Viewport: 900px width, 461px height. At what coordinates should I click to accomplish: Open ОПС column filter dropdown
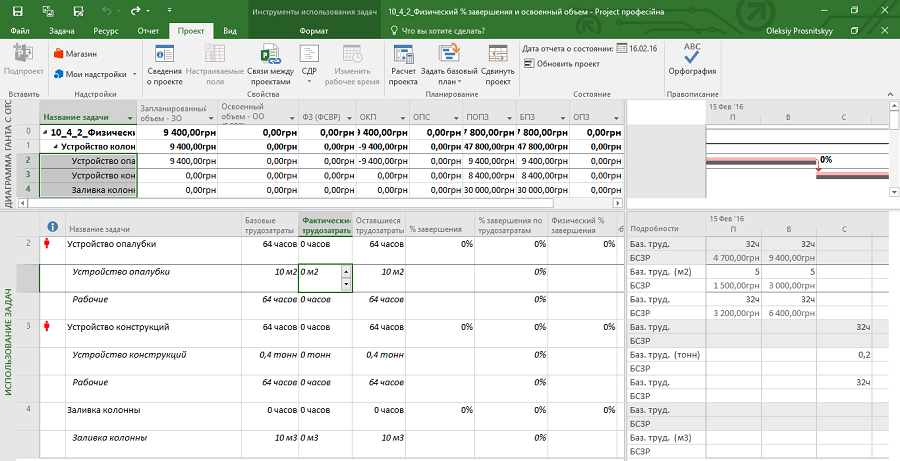click(456, 118)
